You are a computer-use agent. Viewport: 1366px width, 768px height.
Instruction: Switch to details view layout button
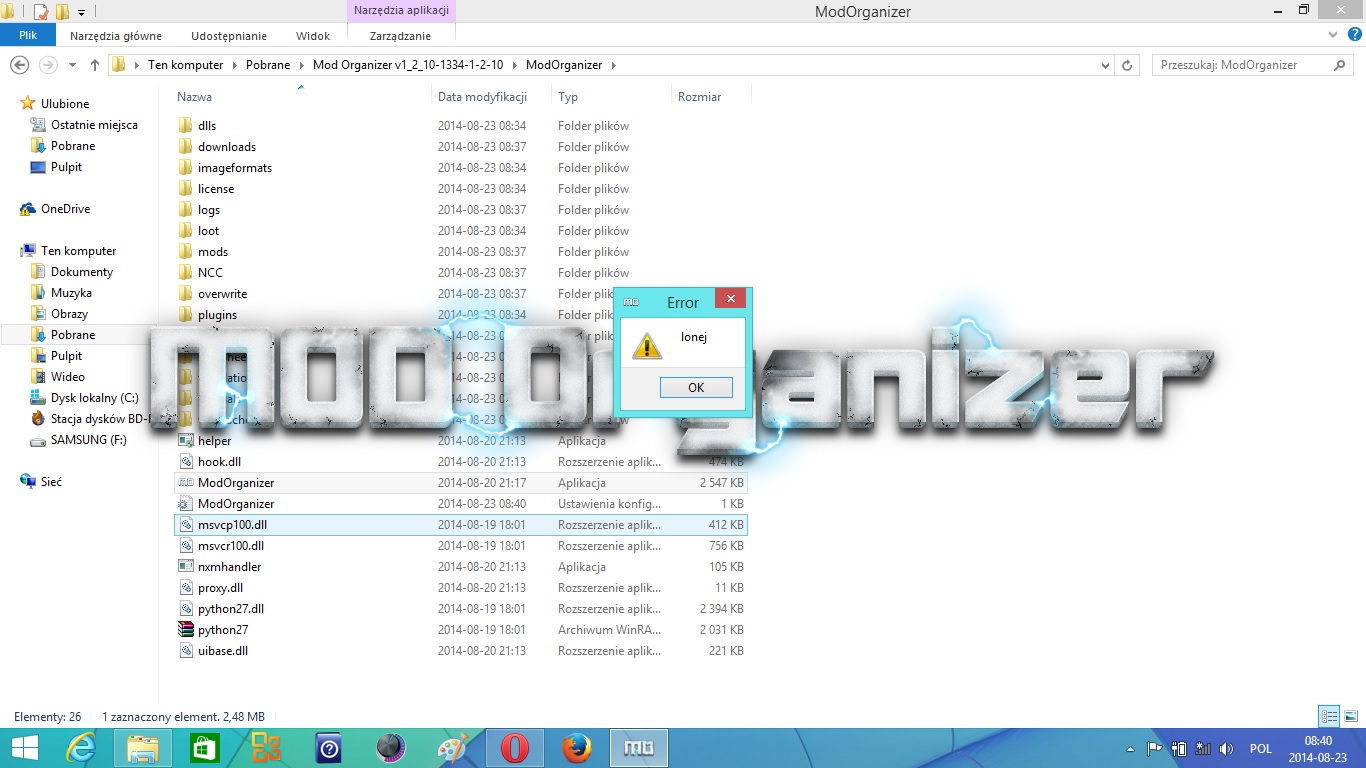point(1329,716)
